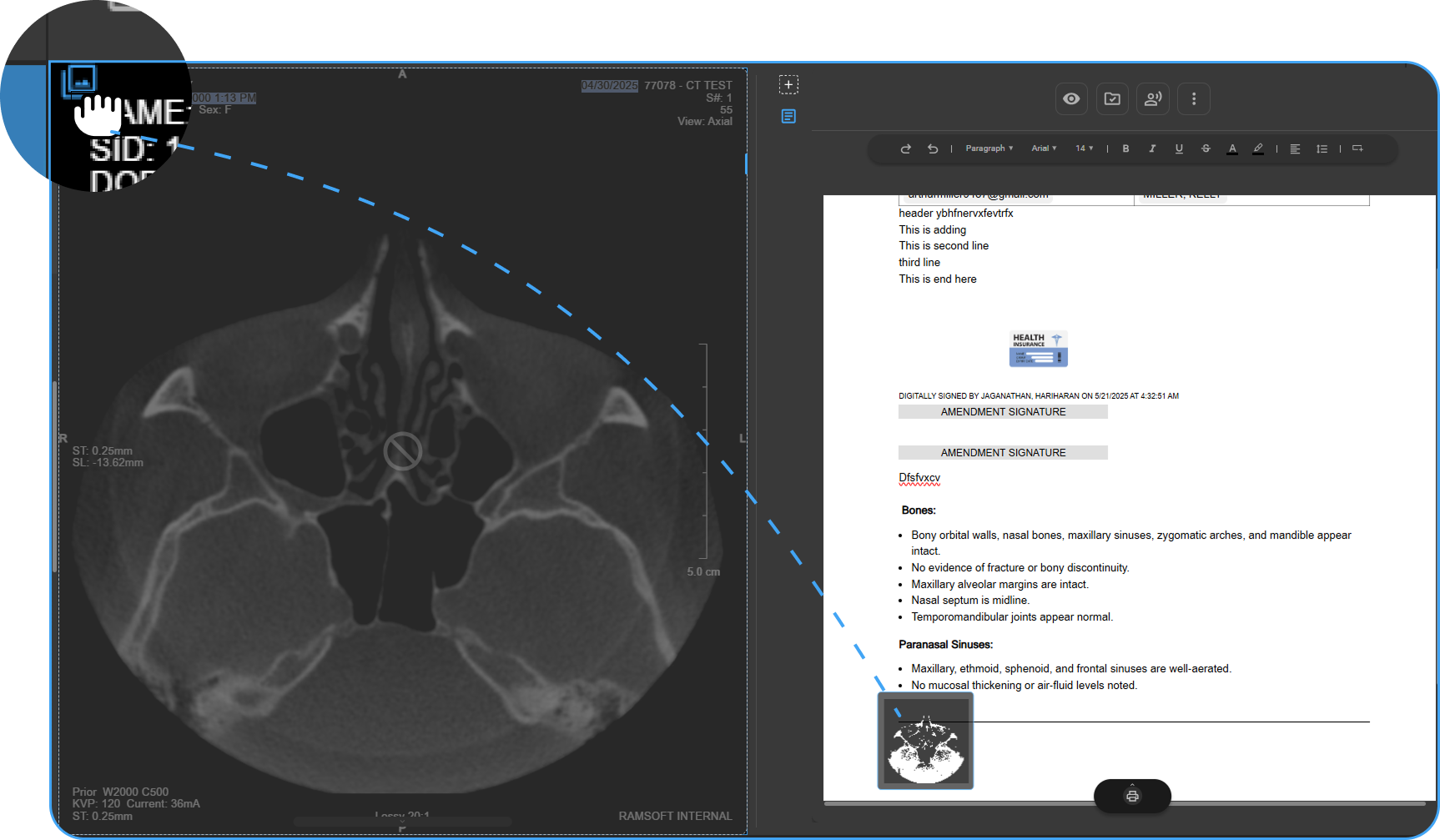This screenshot has height=840, width=1440.
Task: Click the add viewport plus icon
Action: [x=788, y=84]
